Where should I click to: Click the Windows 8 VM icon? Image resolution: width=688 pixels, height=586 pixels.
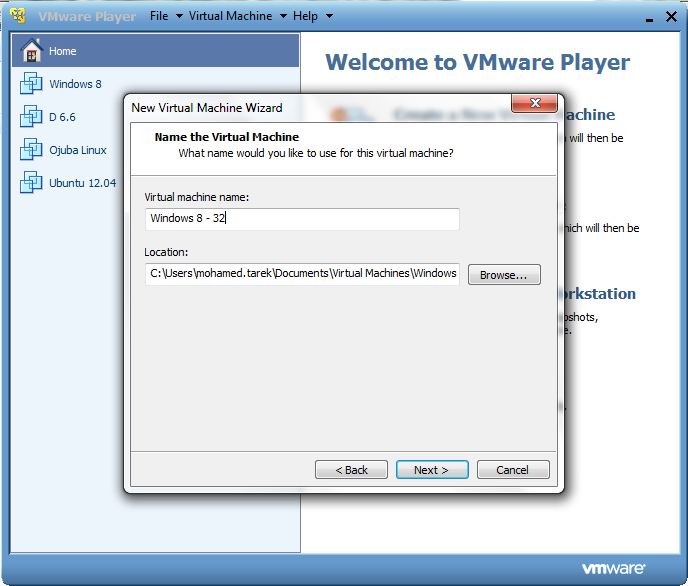tap(31, 83)
